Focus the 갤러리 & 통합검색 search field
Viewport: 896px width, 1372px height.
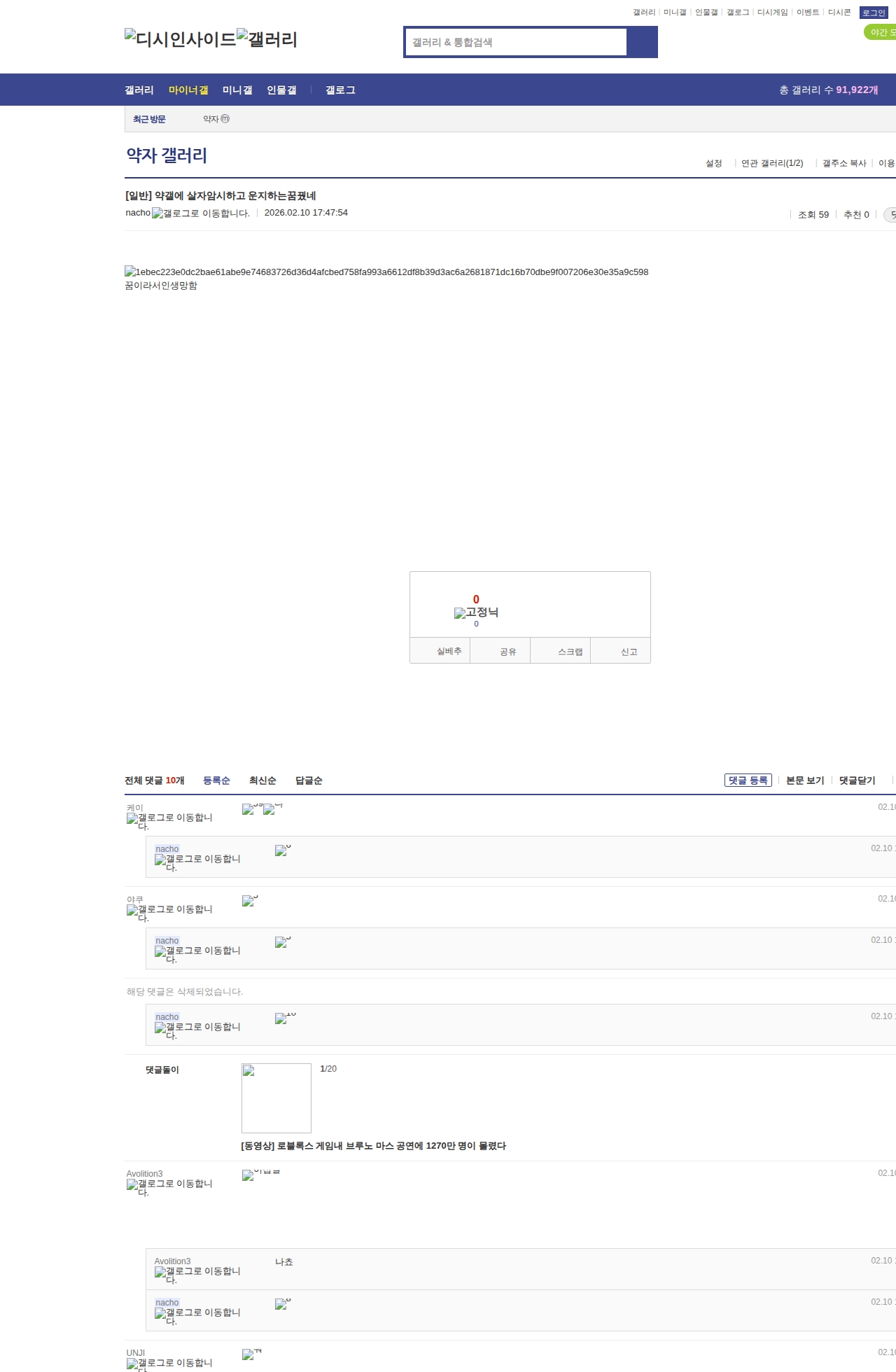(517, 42)
